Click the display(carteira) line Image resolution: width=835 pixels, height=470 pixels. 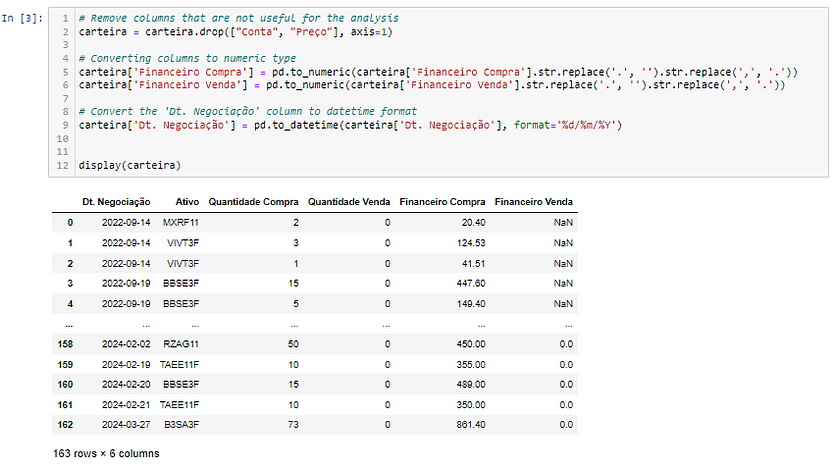[x=130, y=165]
